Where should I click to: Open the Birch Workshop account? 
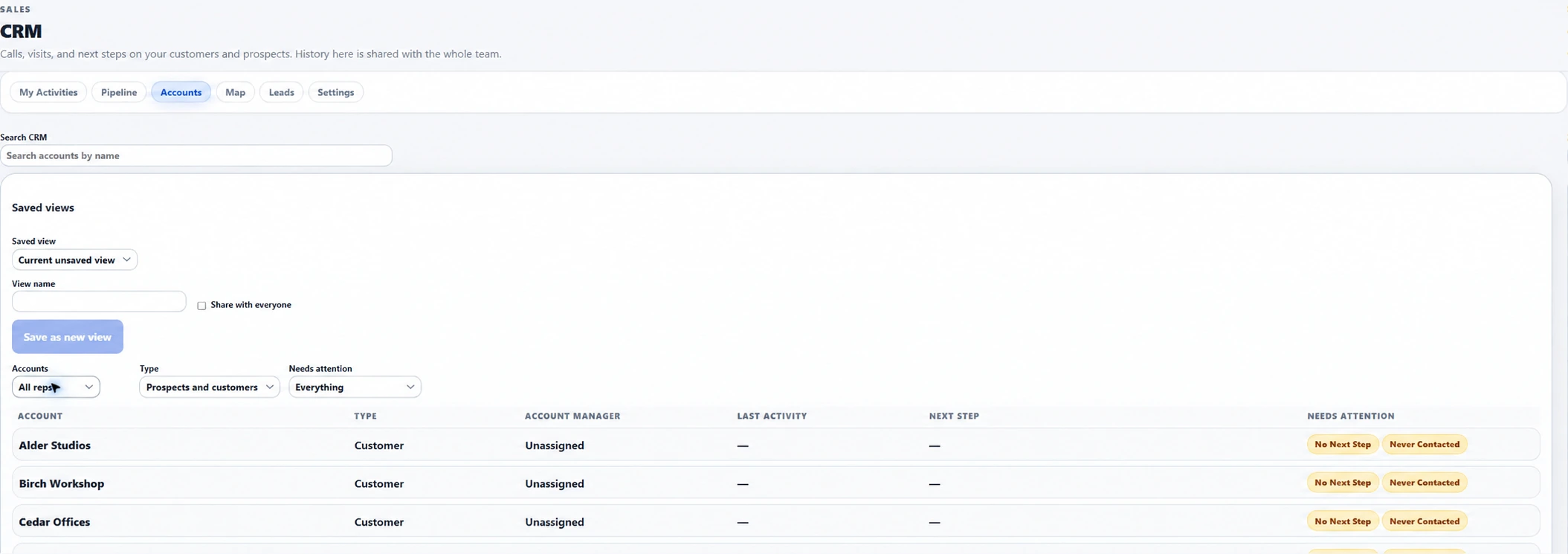pos(62,483)
